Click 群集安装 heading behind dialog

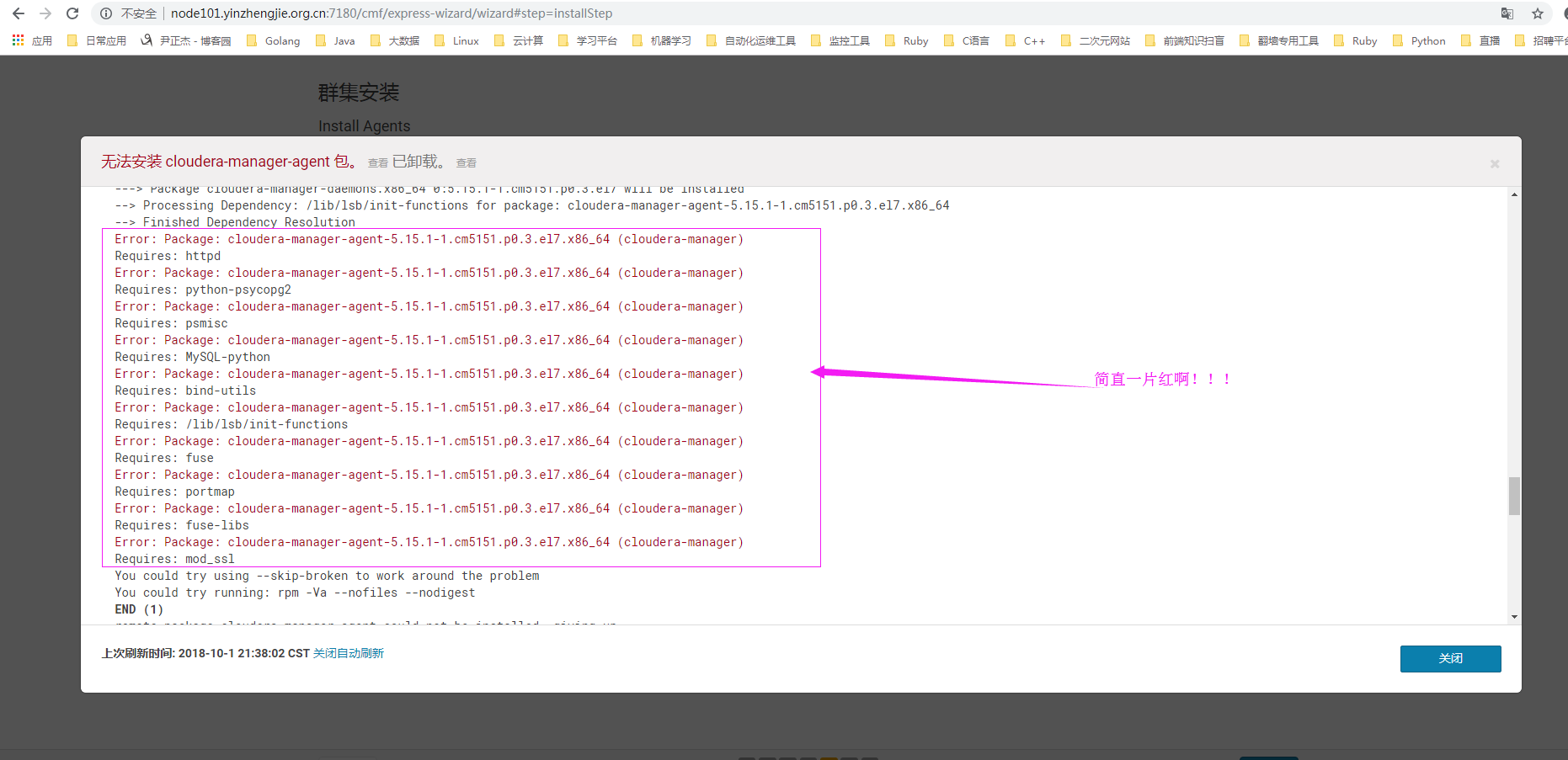pos(359,93)
